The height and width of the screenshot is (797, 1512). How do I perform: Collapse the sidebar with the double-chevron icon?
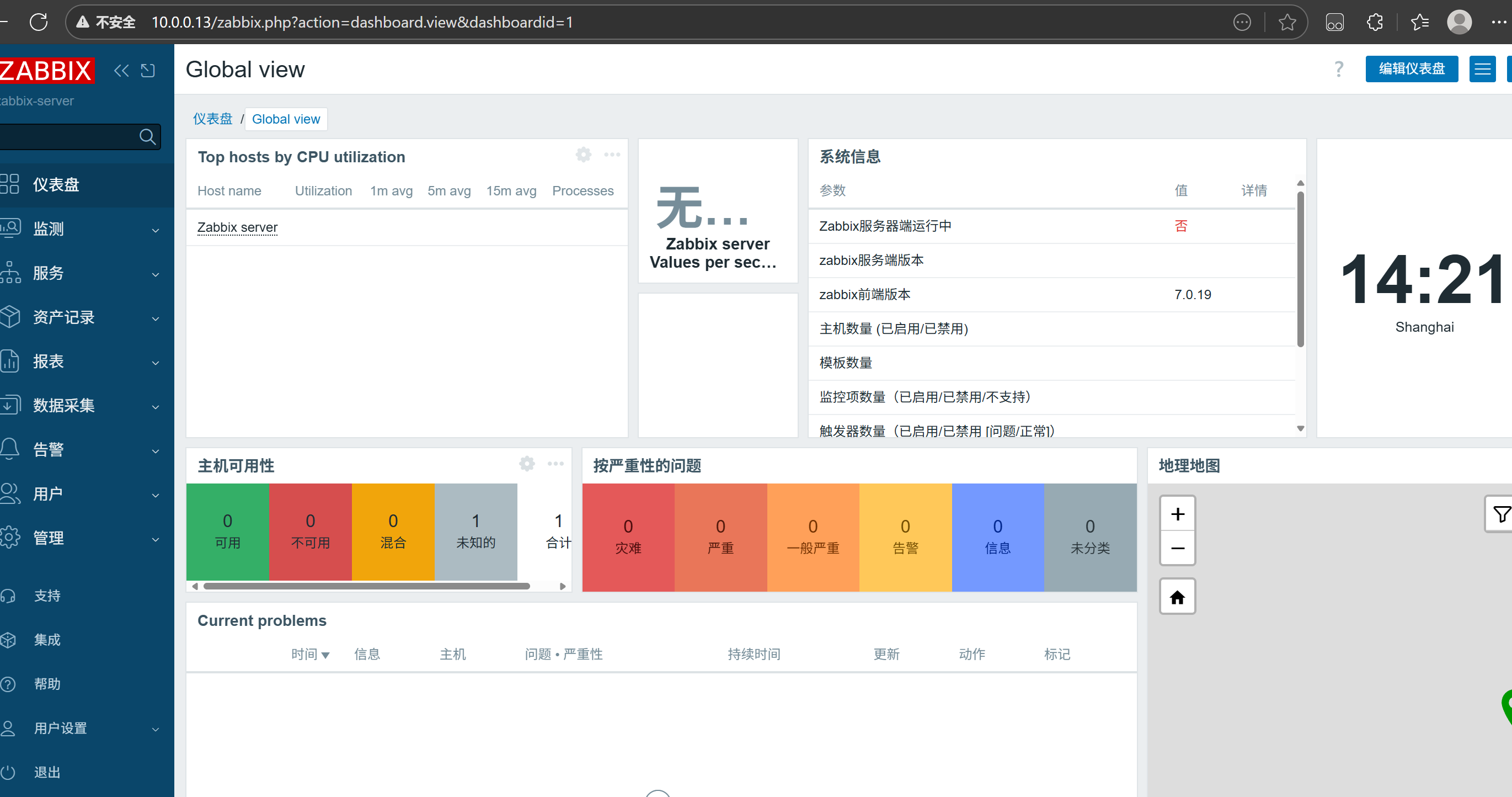pyautogui.click(x=121, y=71)
